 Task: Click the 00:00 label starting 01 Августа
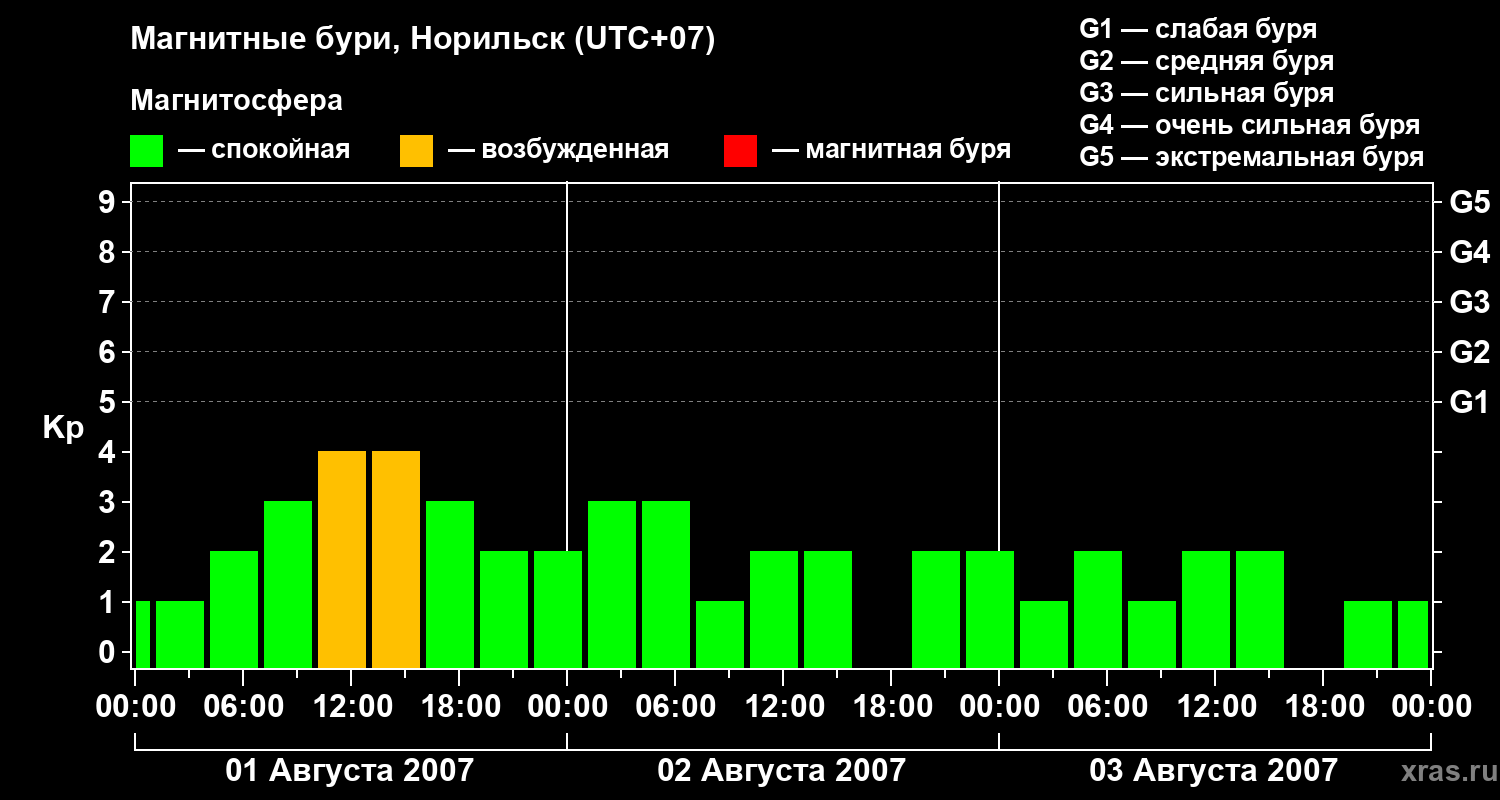[135, 706]
